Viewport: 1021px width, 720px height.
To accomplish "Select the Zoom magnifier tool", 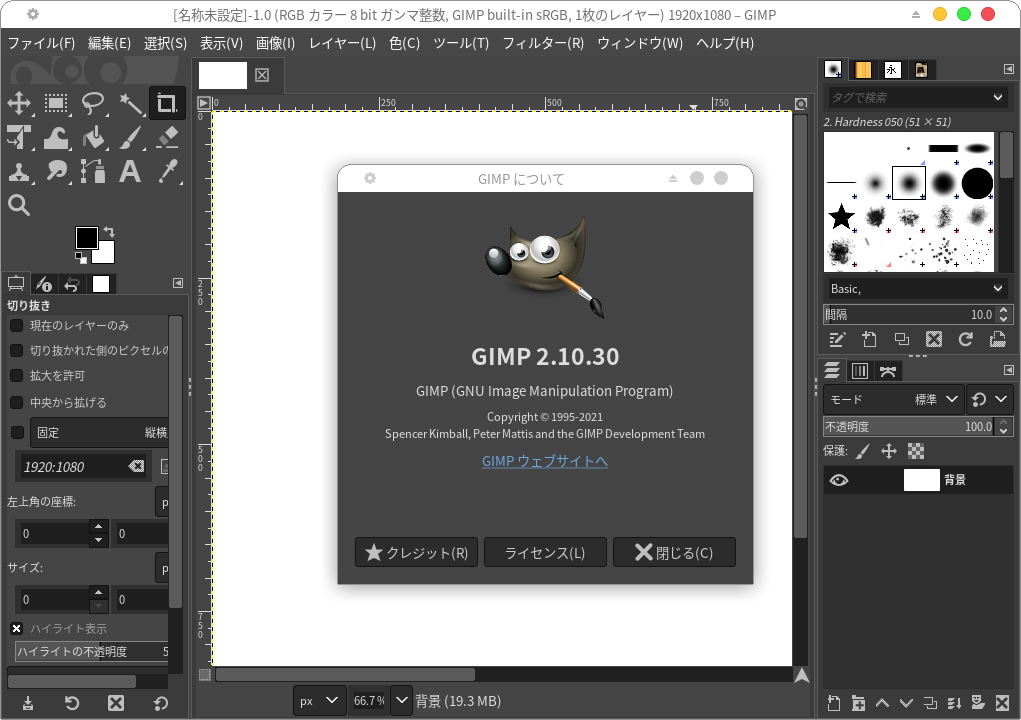I will [19, 205].
